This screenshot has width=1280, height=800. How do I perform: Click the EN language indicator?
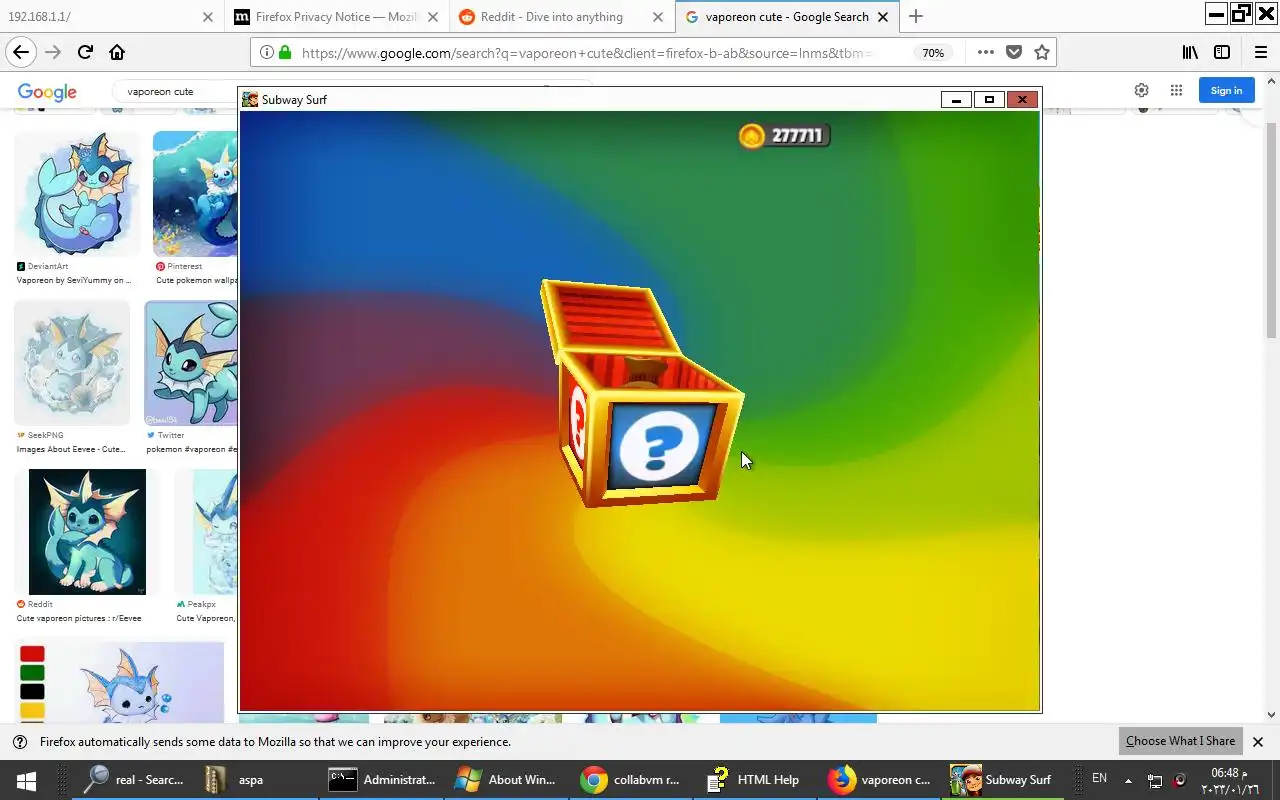tap(1099, 778)
